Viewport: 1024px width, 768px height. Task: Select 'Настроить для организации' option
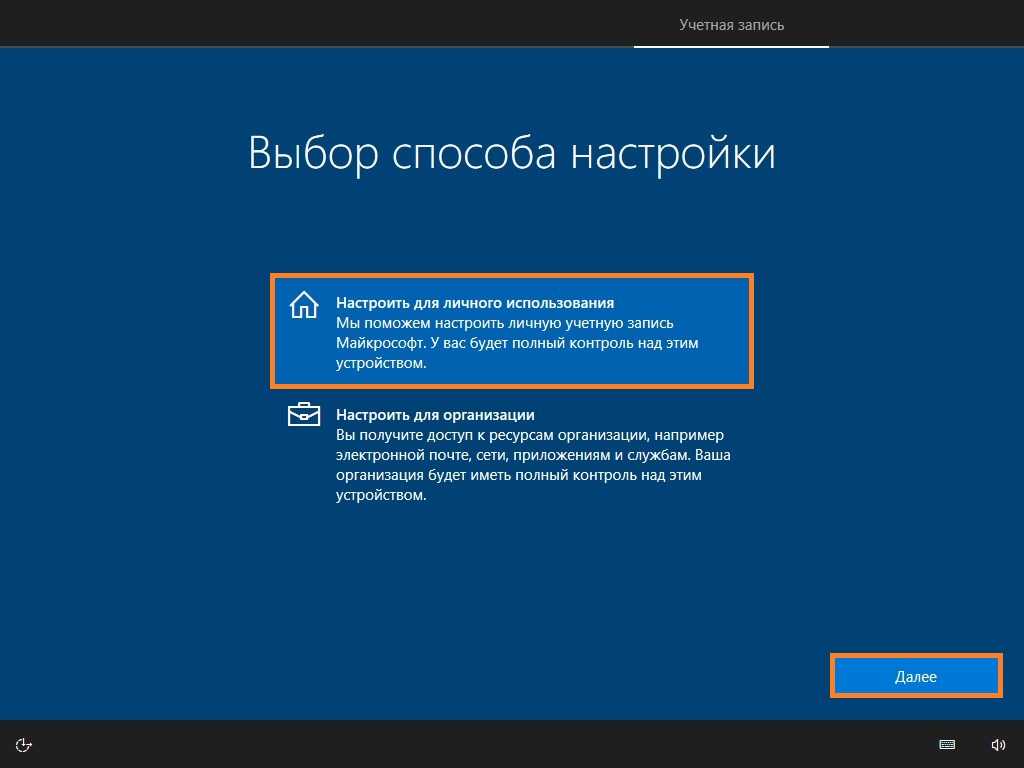pyautogui.click(x=511, y=454)
